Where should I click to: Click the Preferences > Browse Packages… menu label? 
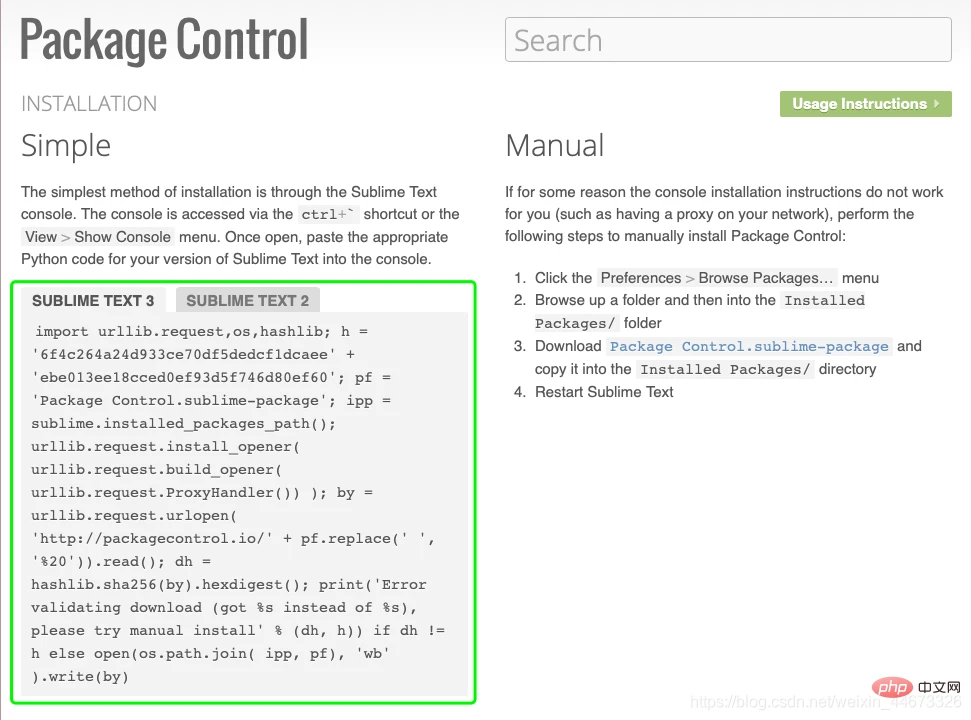pos(717,278)
